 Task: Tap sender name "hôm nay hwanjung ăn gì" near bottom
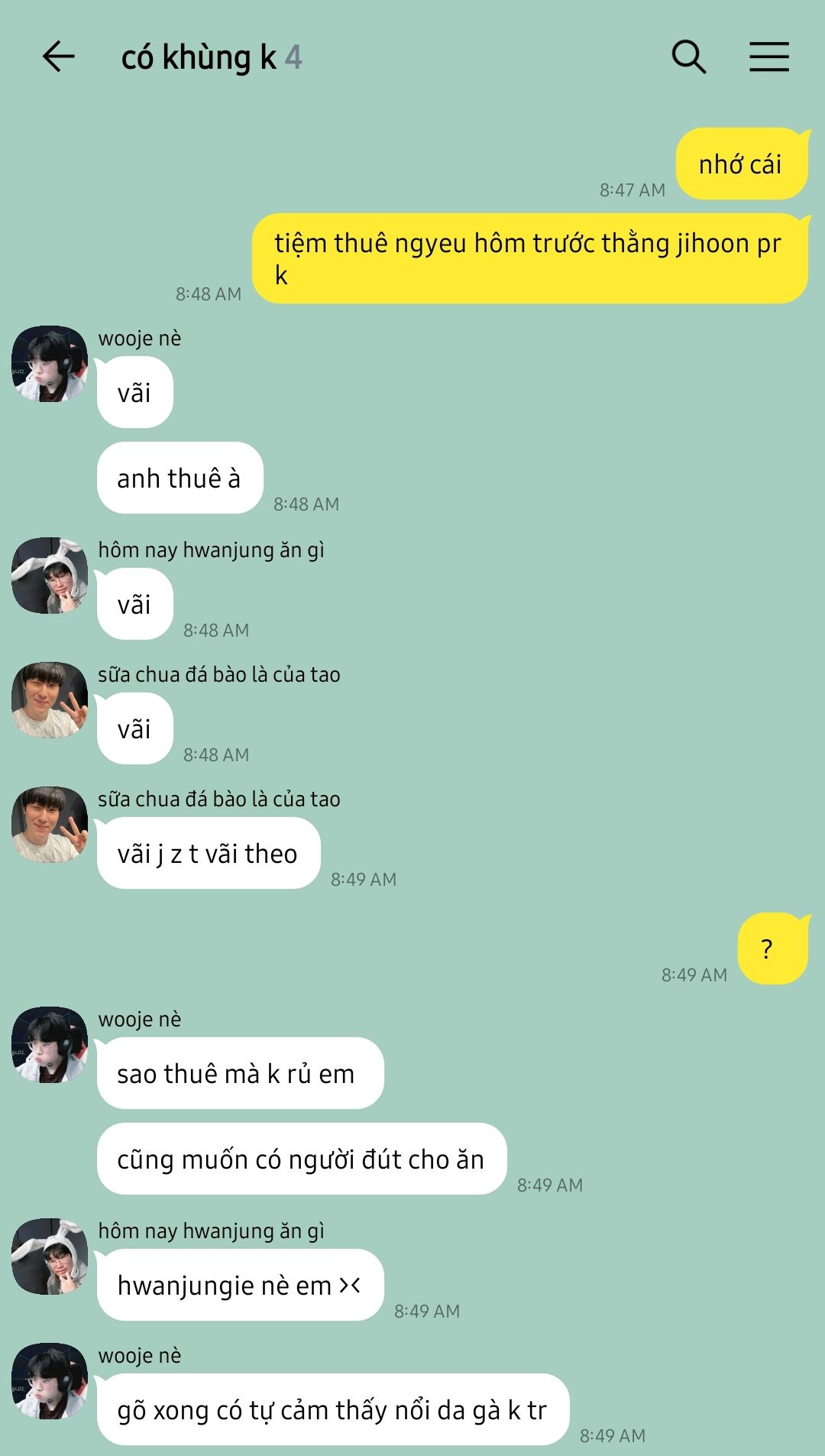point(212,1231)
